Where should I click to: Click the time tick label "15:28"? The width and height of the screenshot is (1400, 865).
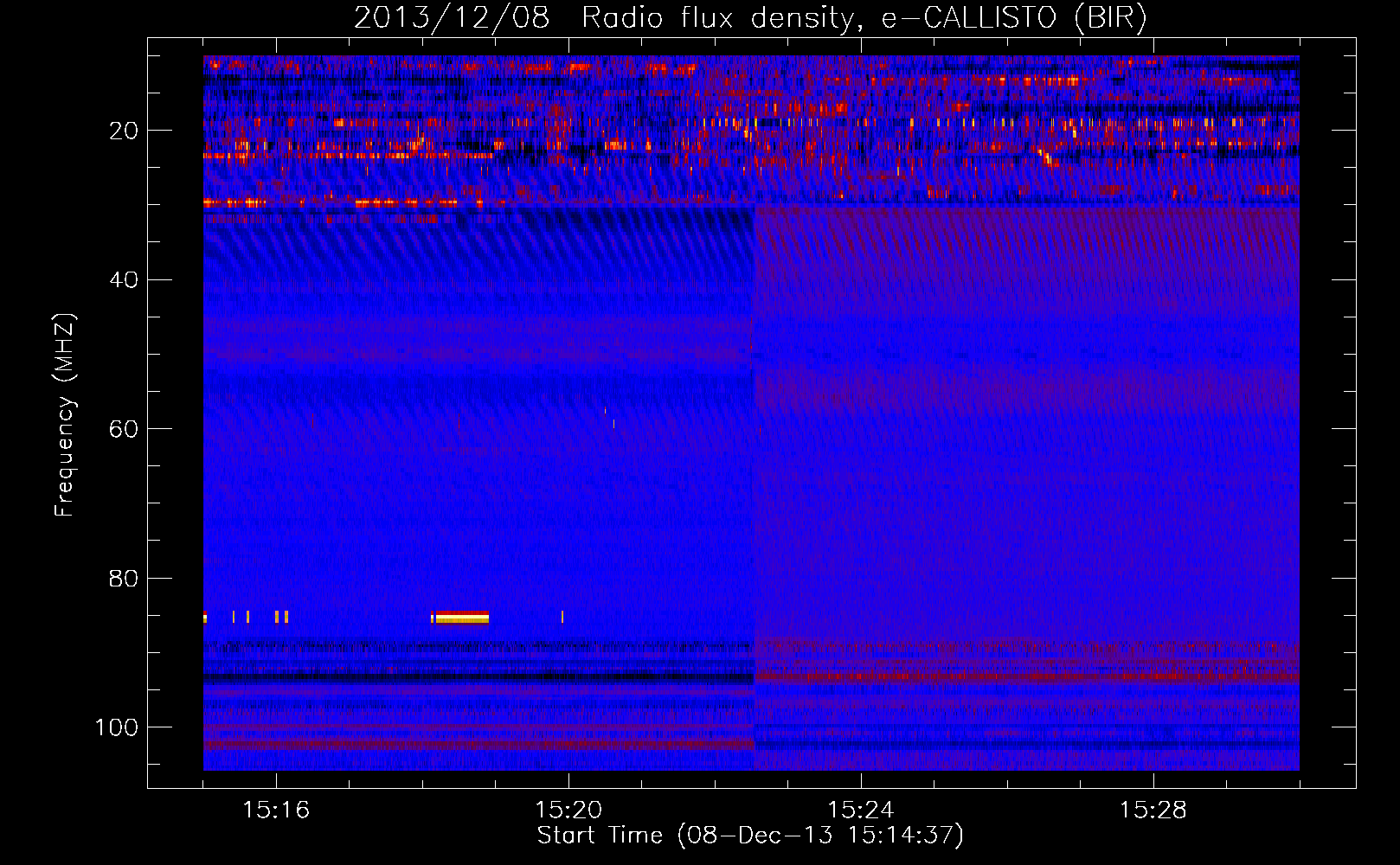(1153, 810)
